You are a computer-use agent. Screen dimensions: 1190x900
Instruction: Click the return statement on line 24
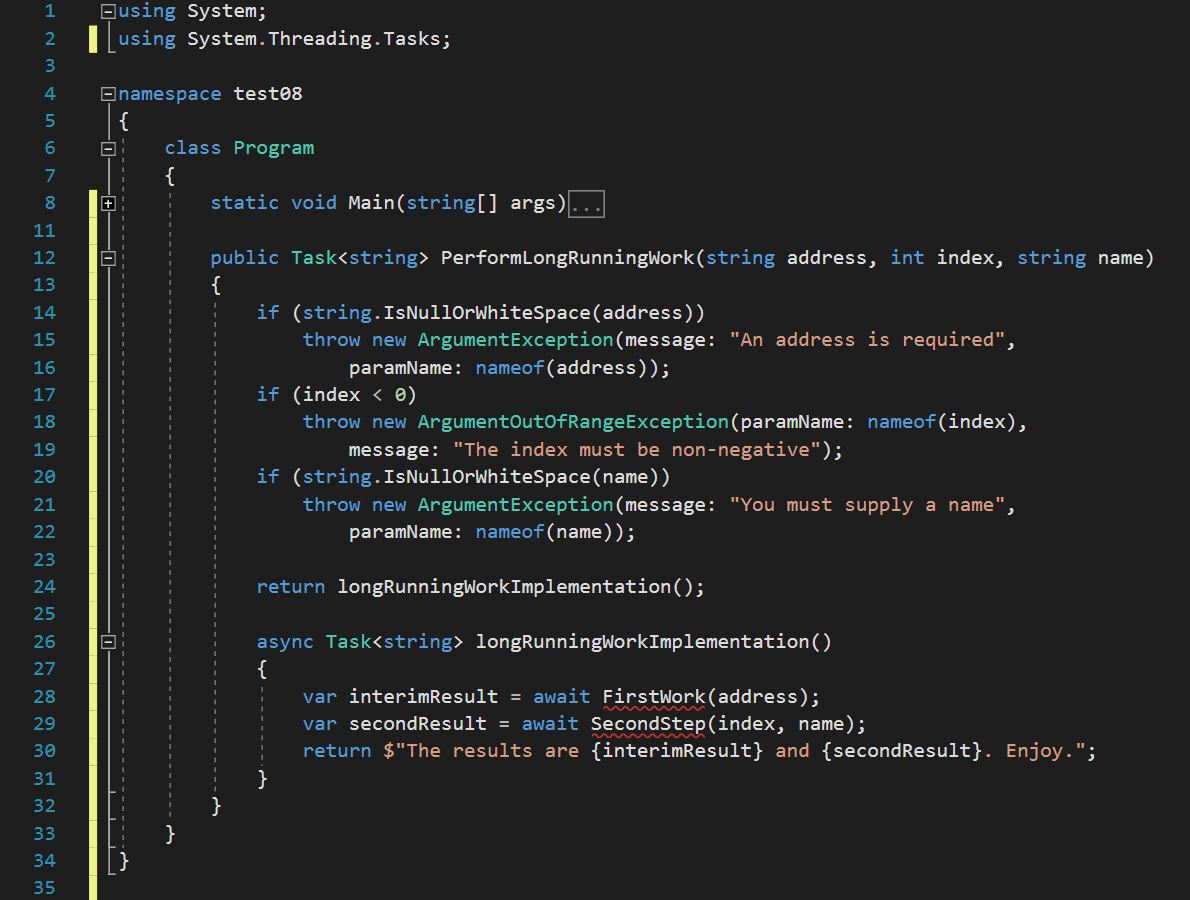tap(290, 586)
